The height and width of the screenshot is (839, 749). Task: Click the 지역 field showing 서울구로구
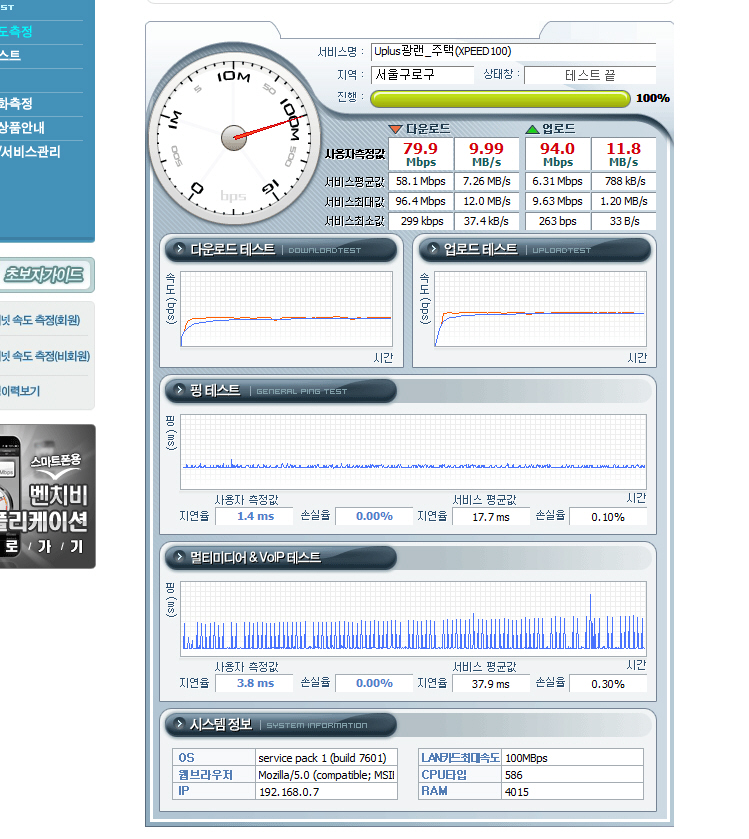click(x=423, y=75)
